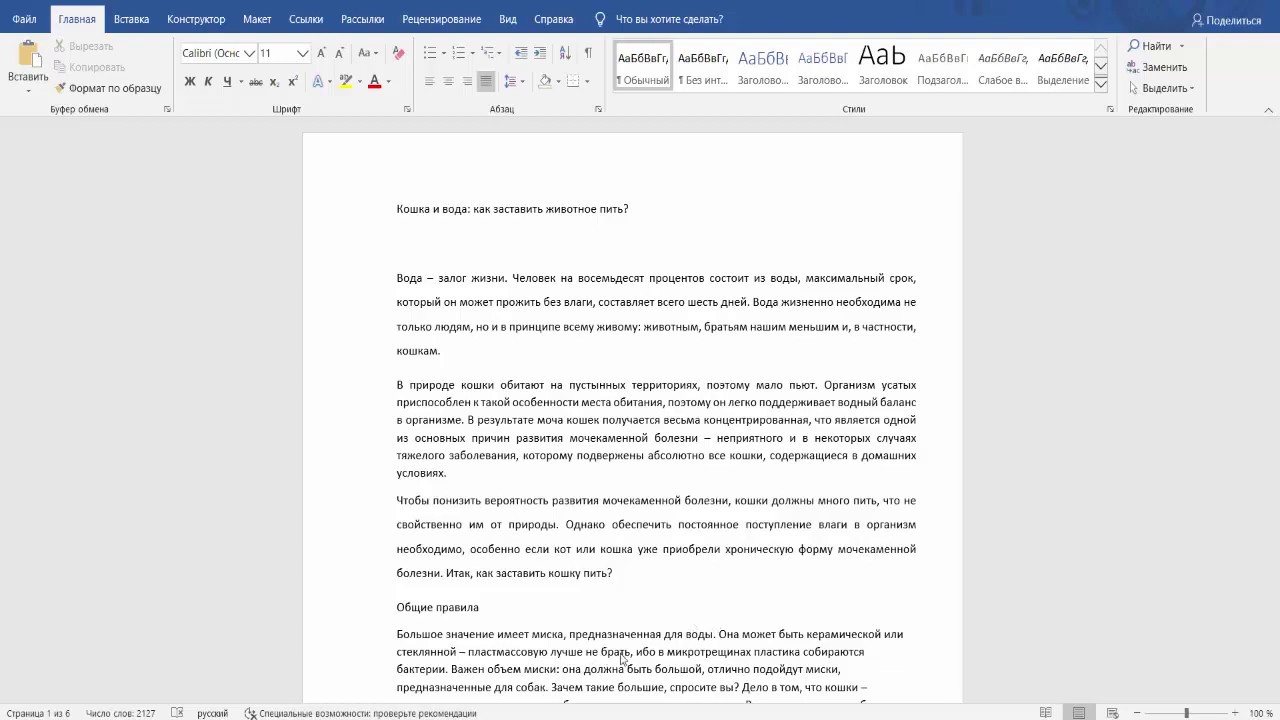Open the Файл tab
The height and width of the screenshot is (720, 1280).
(24, 19)
